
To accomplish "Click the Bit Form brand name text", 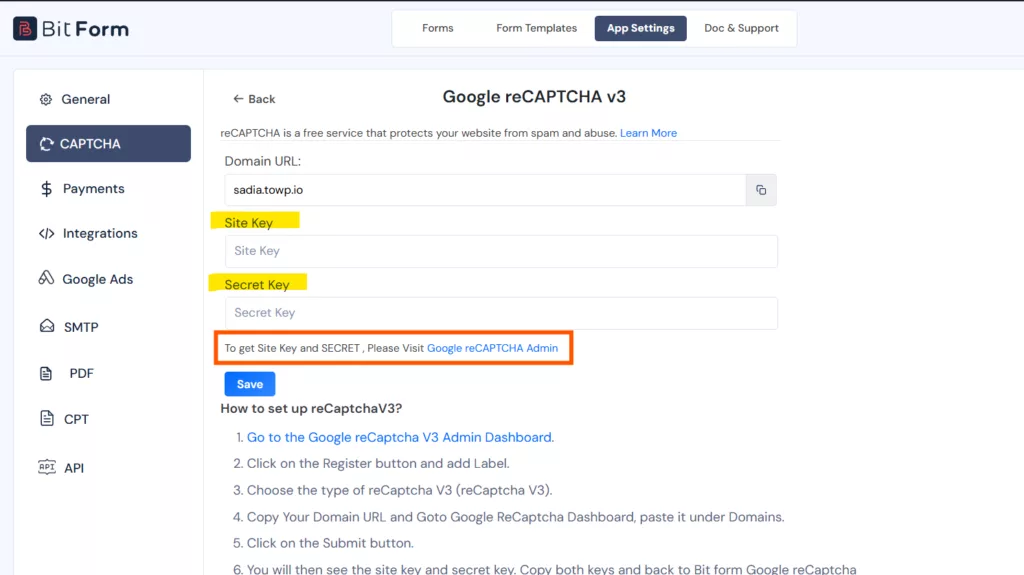I will [86, 29].
